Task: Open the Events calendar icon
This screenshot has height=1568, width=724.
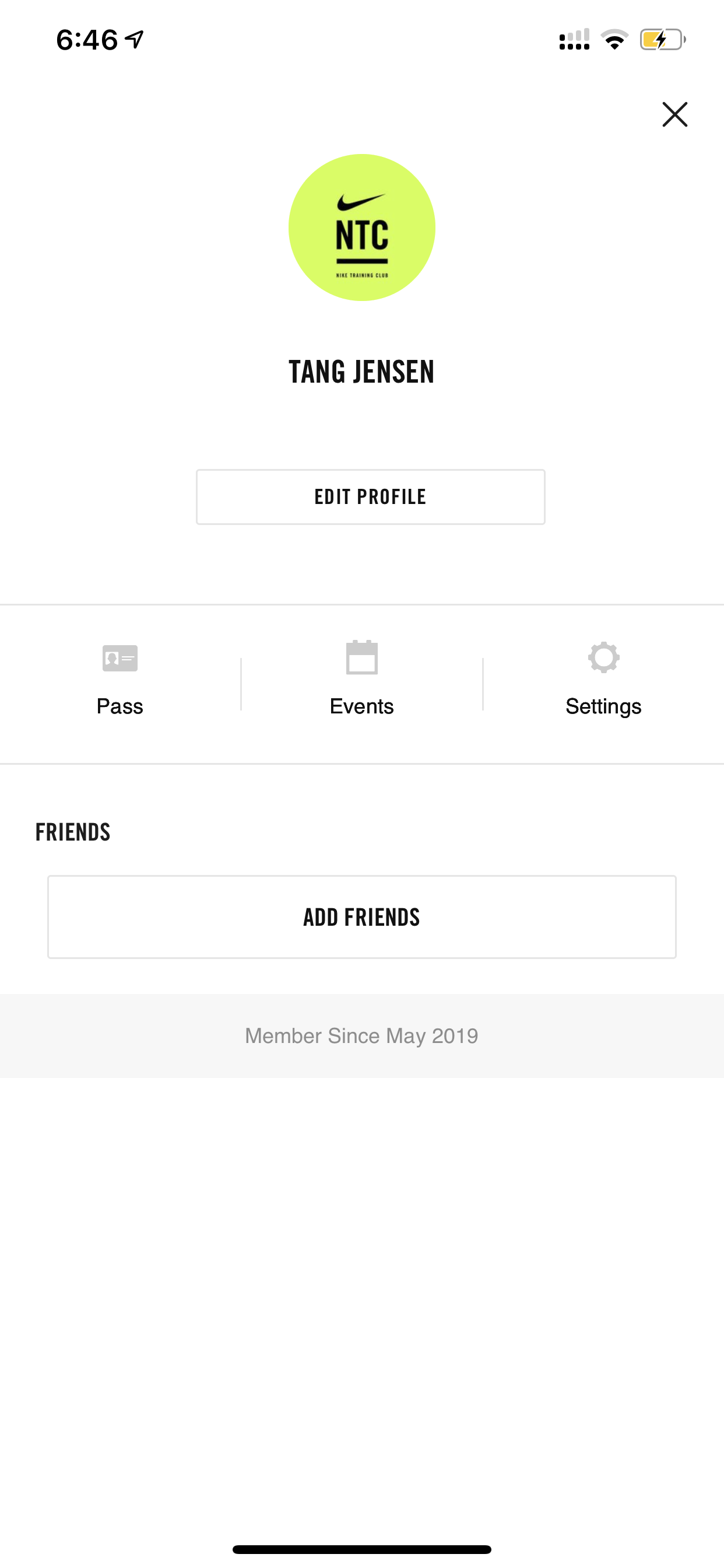Action: pyautogui.click(x=362, y=657)
